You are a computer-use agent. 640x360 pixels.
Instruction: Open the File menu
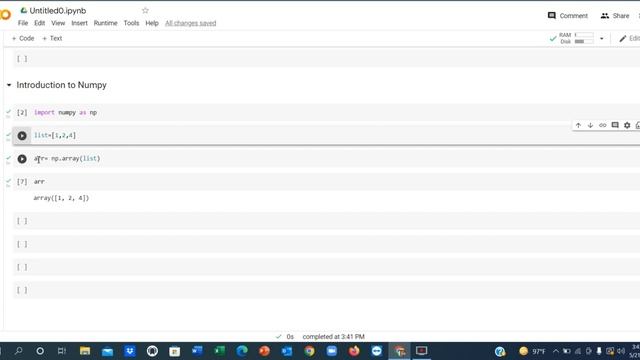tap(23, 23)
